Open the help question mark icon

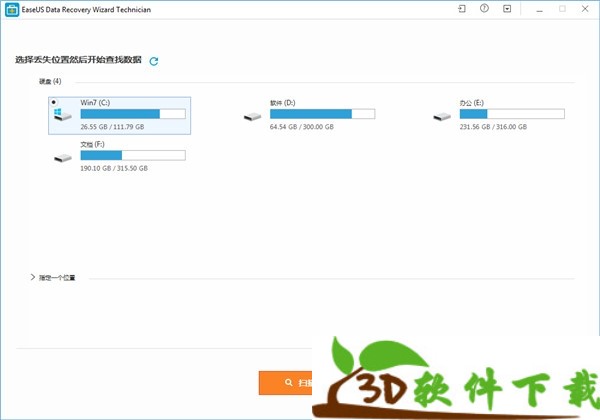point(484,8)
